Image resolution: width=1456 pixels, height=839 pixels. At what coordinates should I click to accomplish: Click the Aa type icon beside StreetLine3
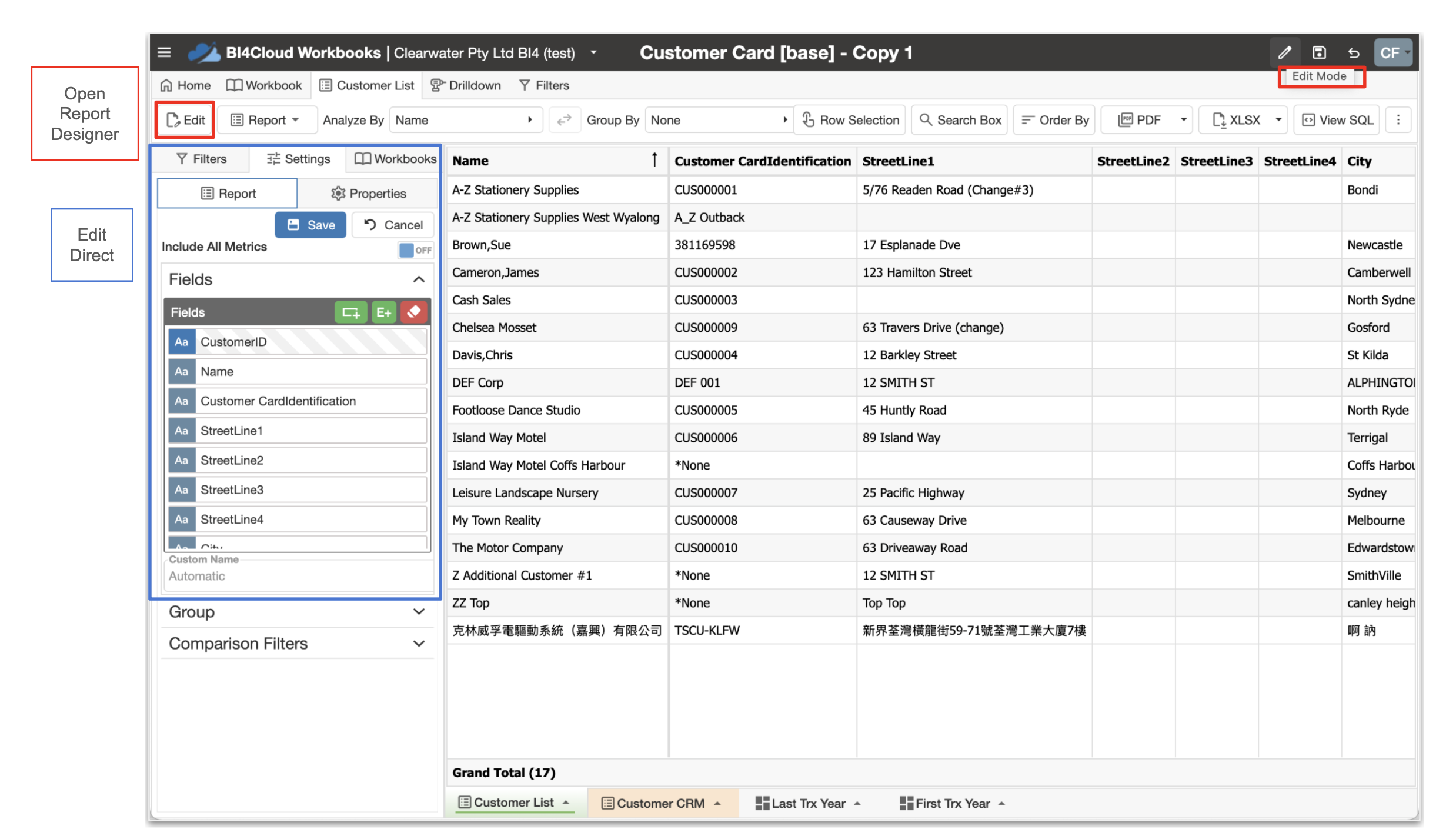(182, 490)
